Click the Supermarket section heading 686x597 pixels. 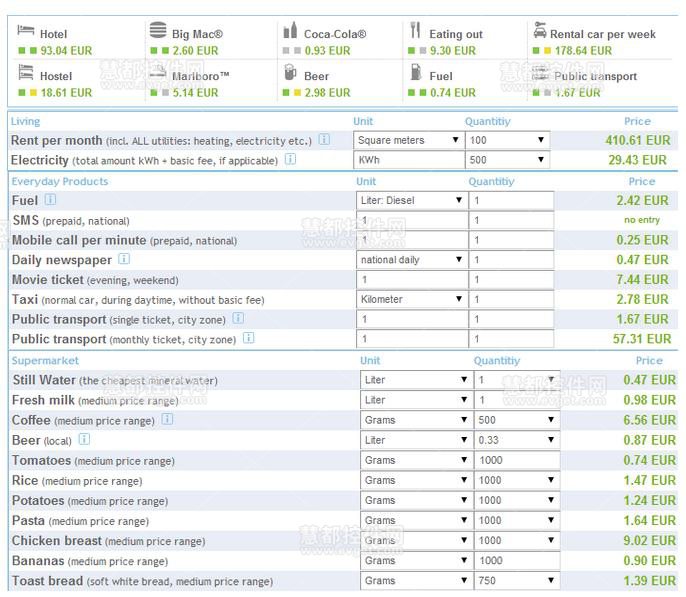pos(45,360)
